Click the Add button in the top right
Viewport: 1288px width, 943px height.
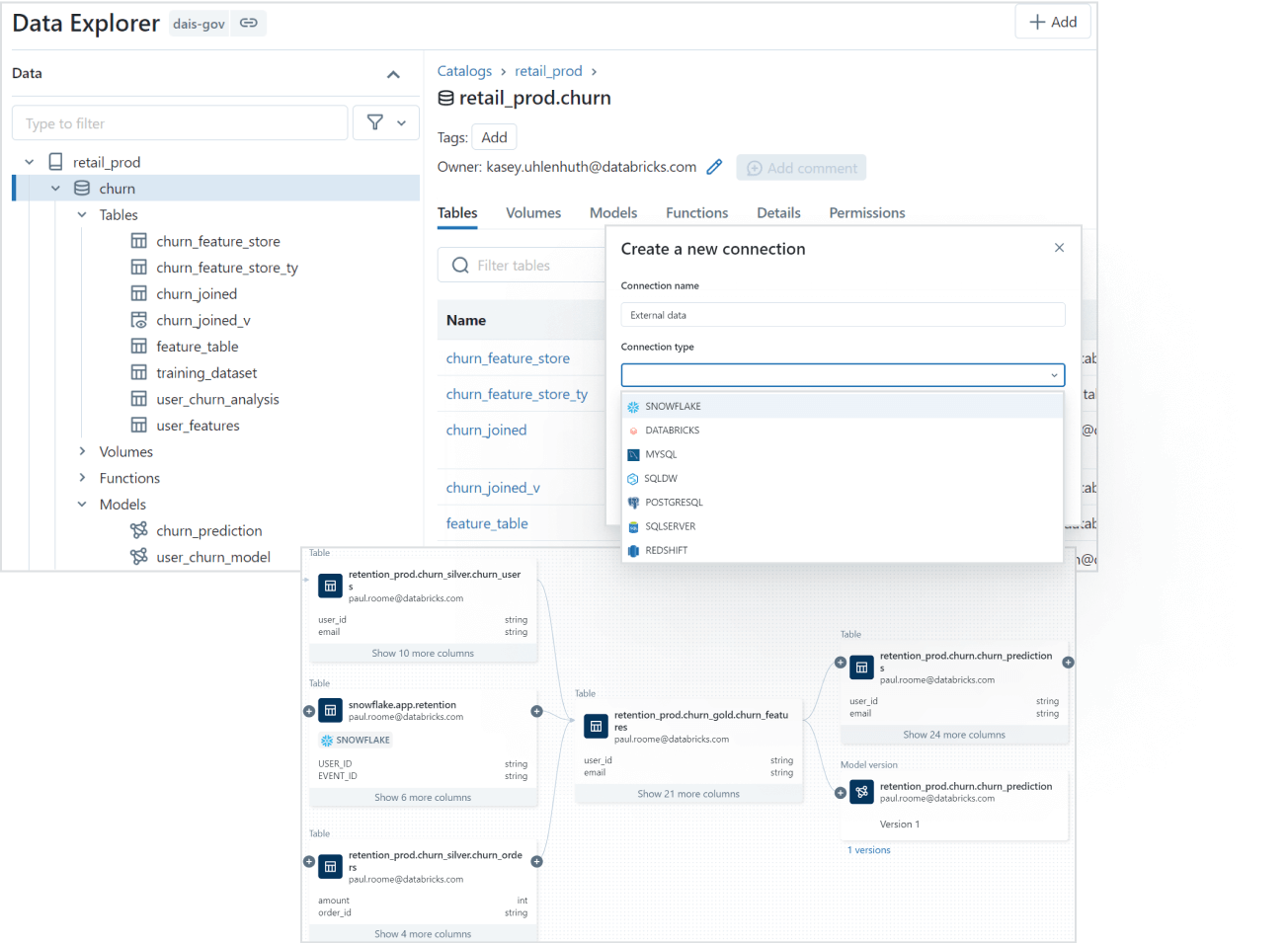[x=1052, y=21]
